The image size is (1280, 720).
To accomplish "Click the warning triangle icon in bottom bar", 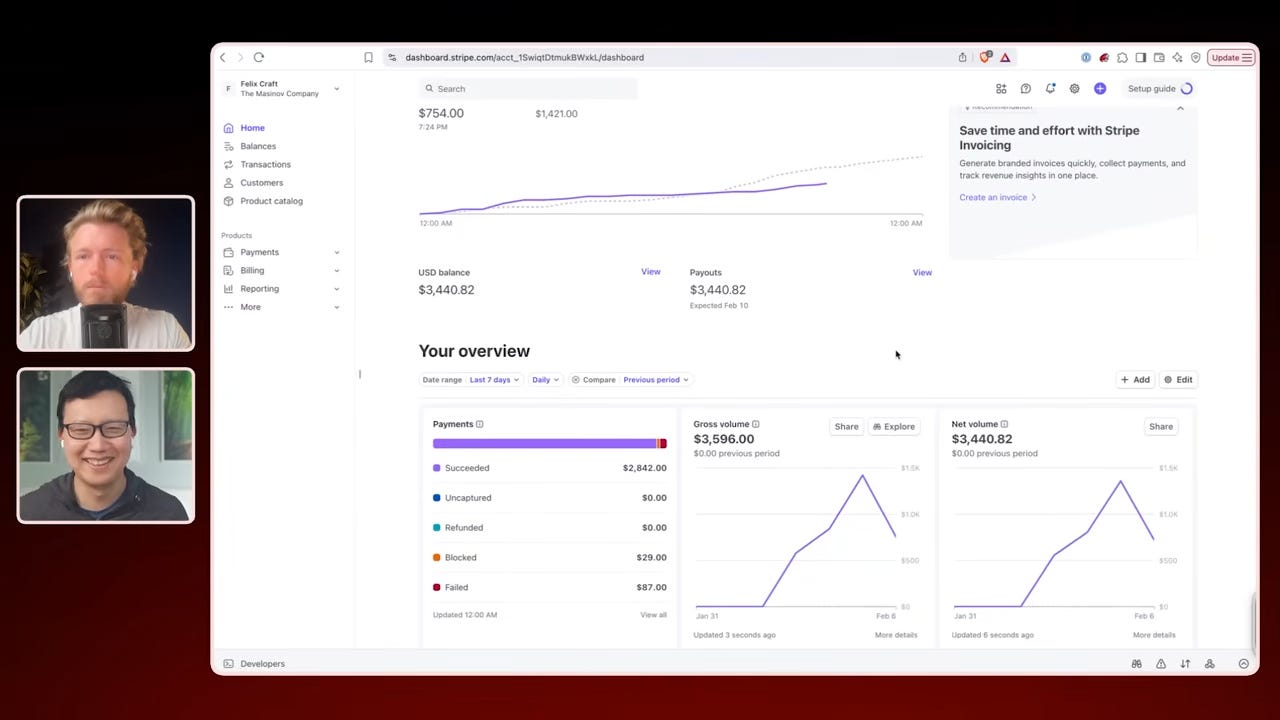I will point(1161,663).
